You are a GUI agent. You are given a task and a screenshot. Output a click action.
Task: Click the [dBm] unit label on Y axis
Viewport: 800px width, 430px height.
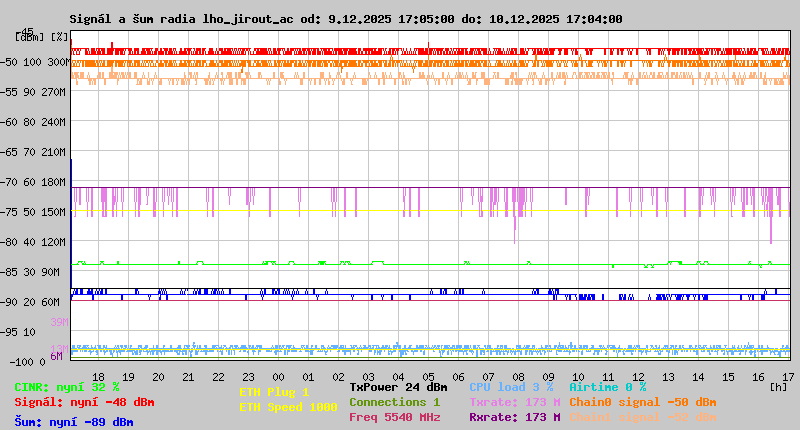(x=30, y=36)
